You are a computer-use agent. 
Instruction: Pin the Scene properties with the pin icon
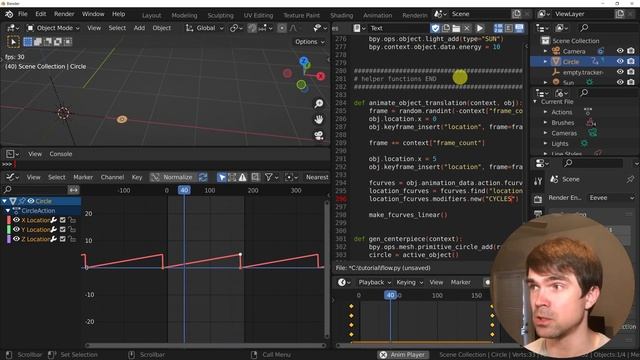(x=631, y=179)
